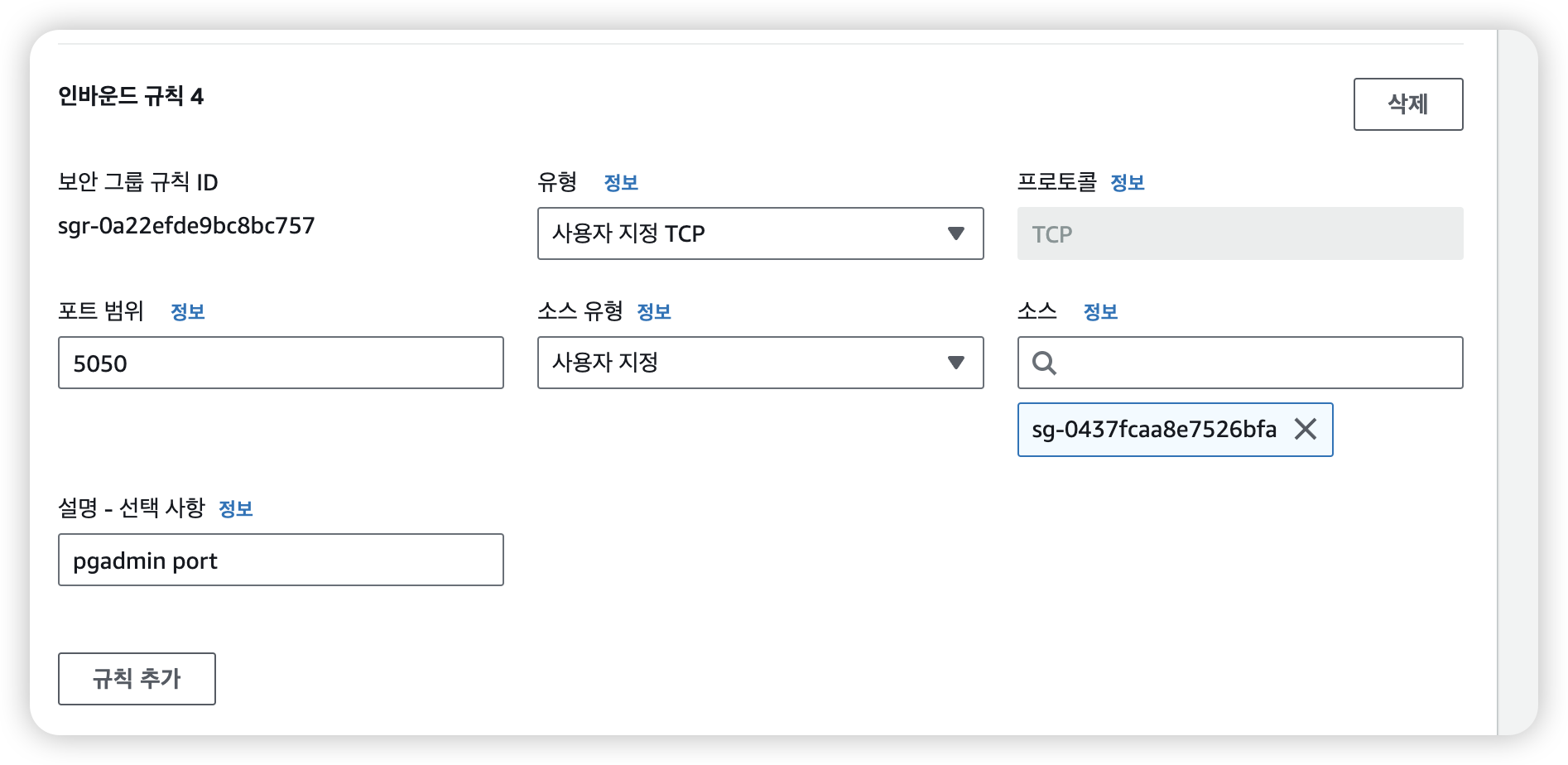1568x765 pixels.
Task: Click the magnifier icon in source search
Action: 1044,363
